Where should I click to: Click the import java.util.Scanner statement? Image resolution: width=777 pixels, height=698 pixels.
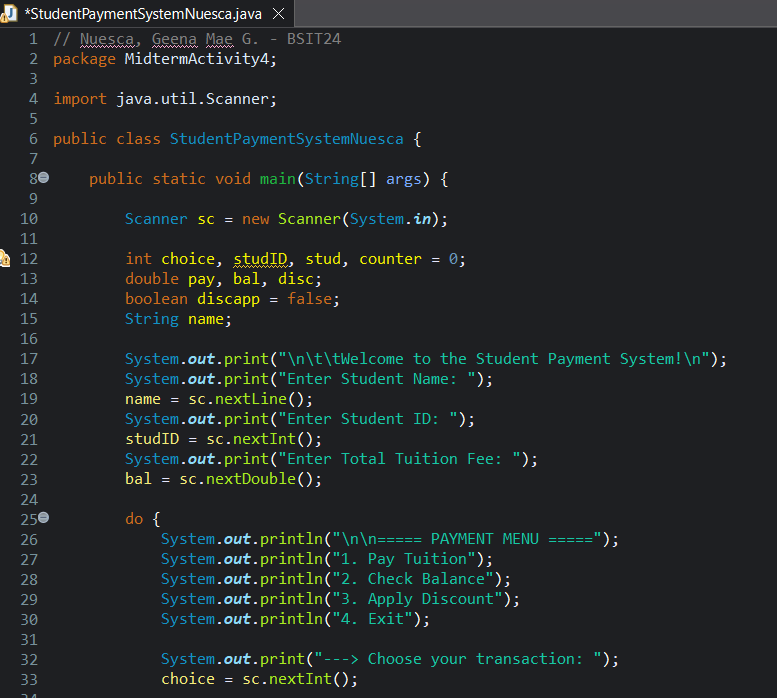pos(165,99)
